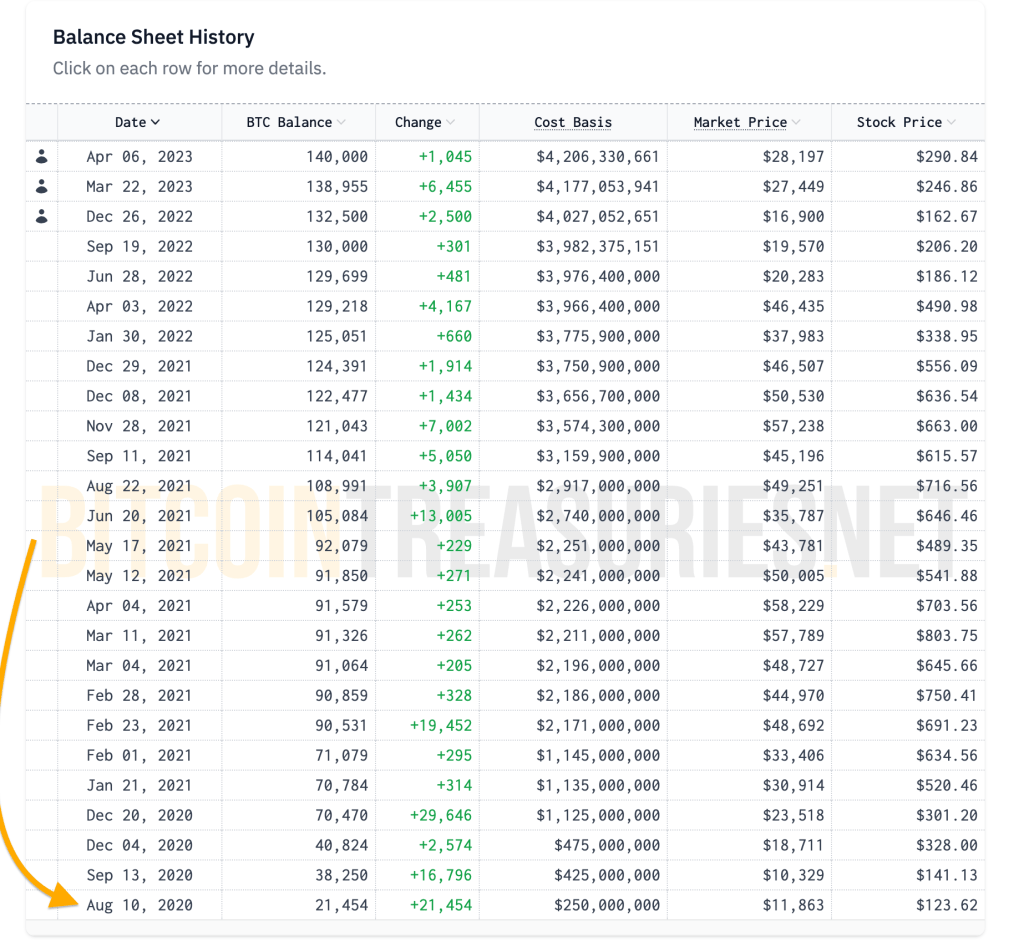Click the Change column sort chevron
The height and width of the screenshot is (947, 1024).
tap(451, 123)
